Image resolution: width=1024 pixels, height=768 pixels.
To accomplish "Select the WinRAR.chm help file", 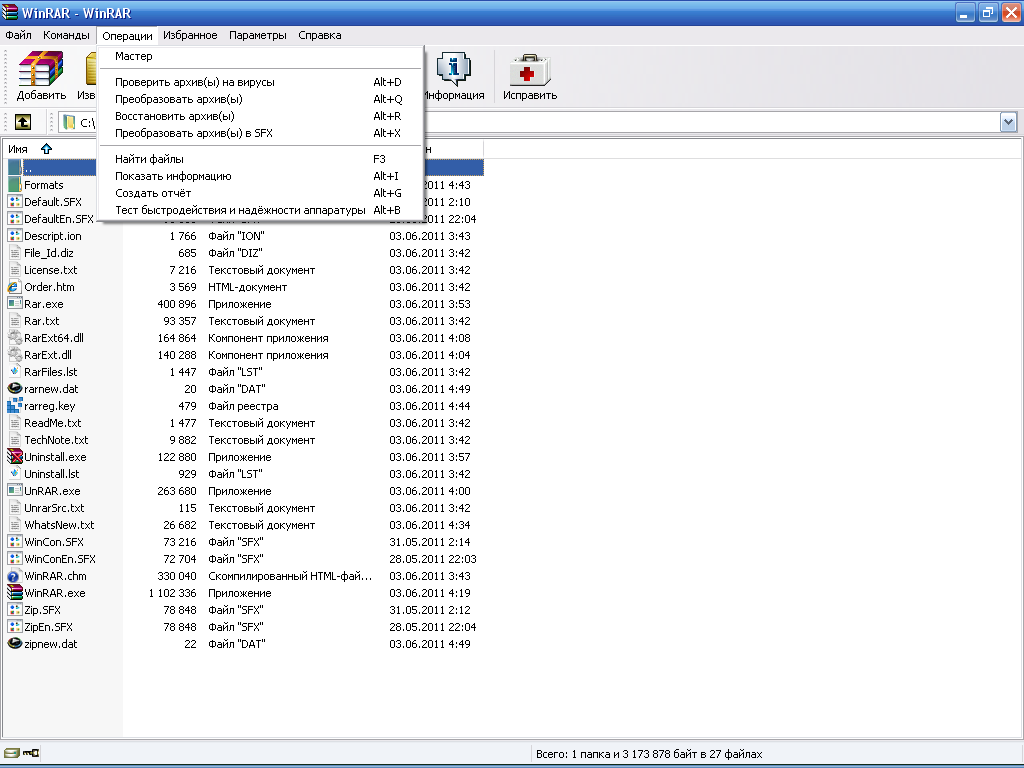I will click(x=55, y=576).
